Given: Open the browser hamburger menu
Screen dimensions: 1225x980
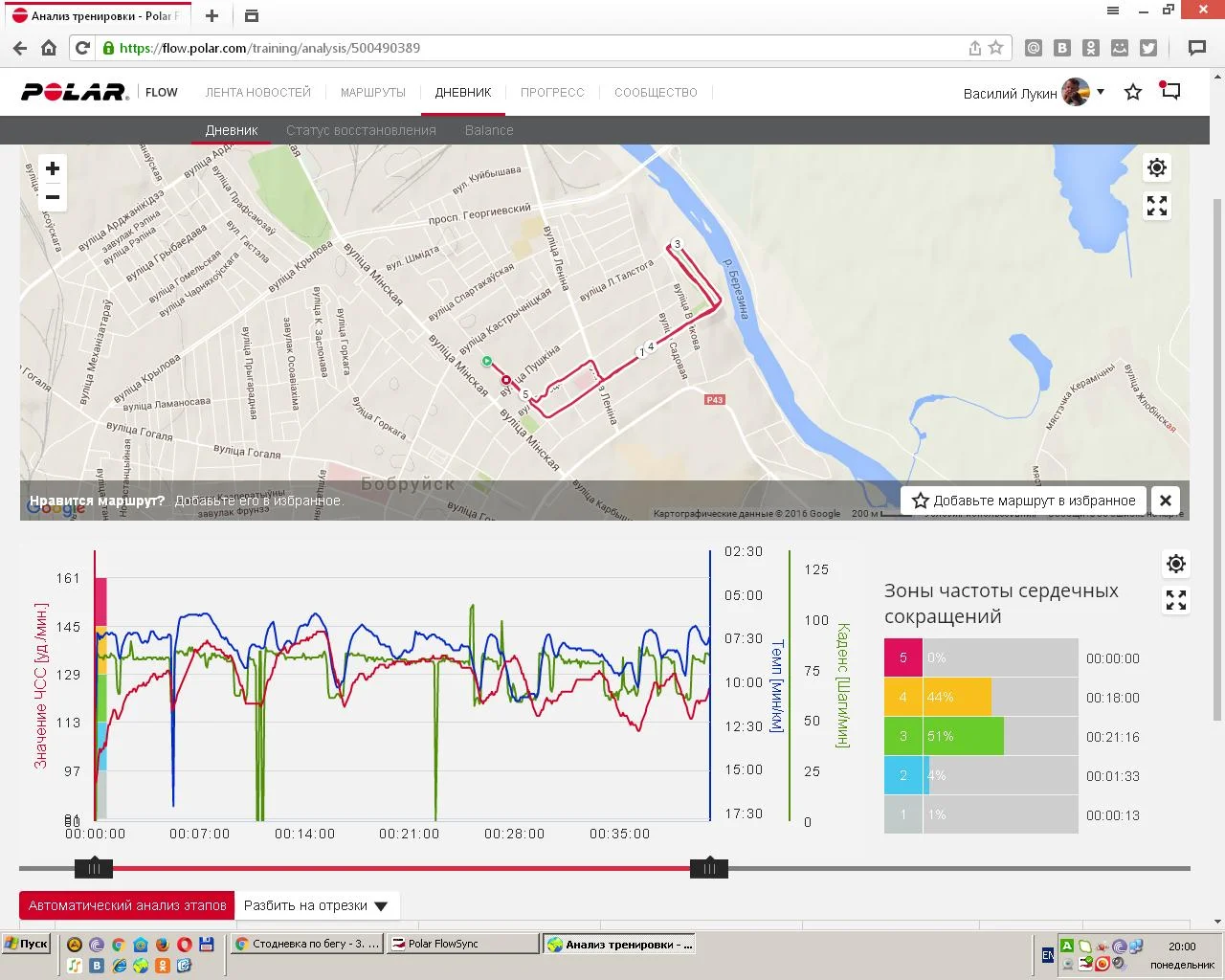Looking at the screenshot, I should pyautogui.click(x=1113, y=11).
